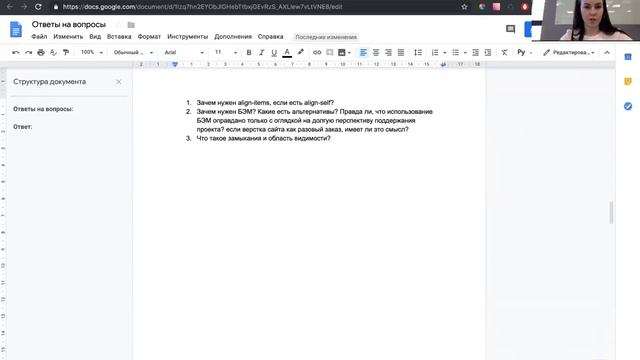640x360 pixels.
Task: Open the editing mode Редактирова dropdown
Action: (569, 52)
